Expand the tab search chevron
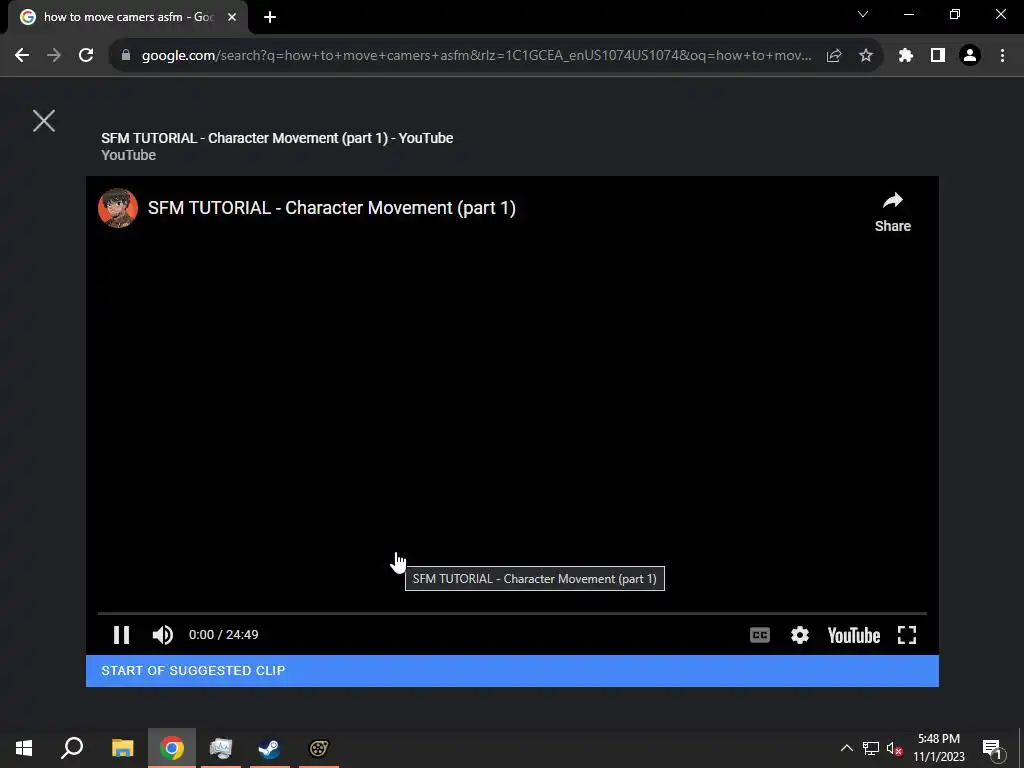 pos(863,14)
